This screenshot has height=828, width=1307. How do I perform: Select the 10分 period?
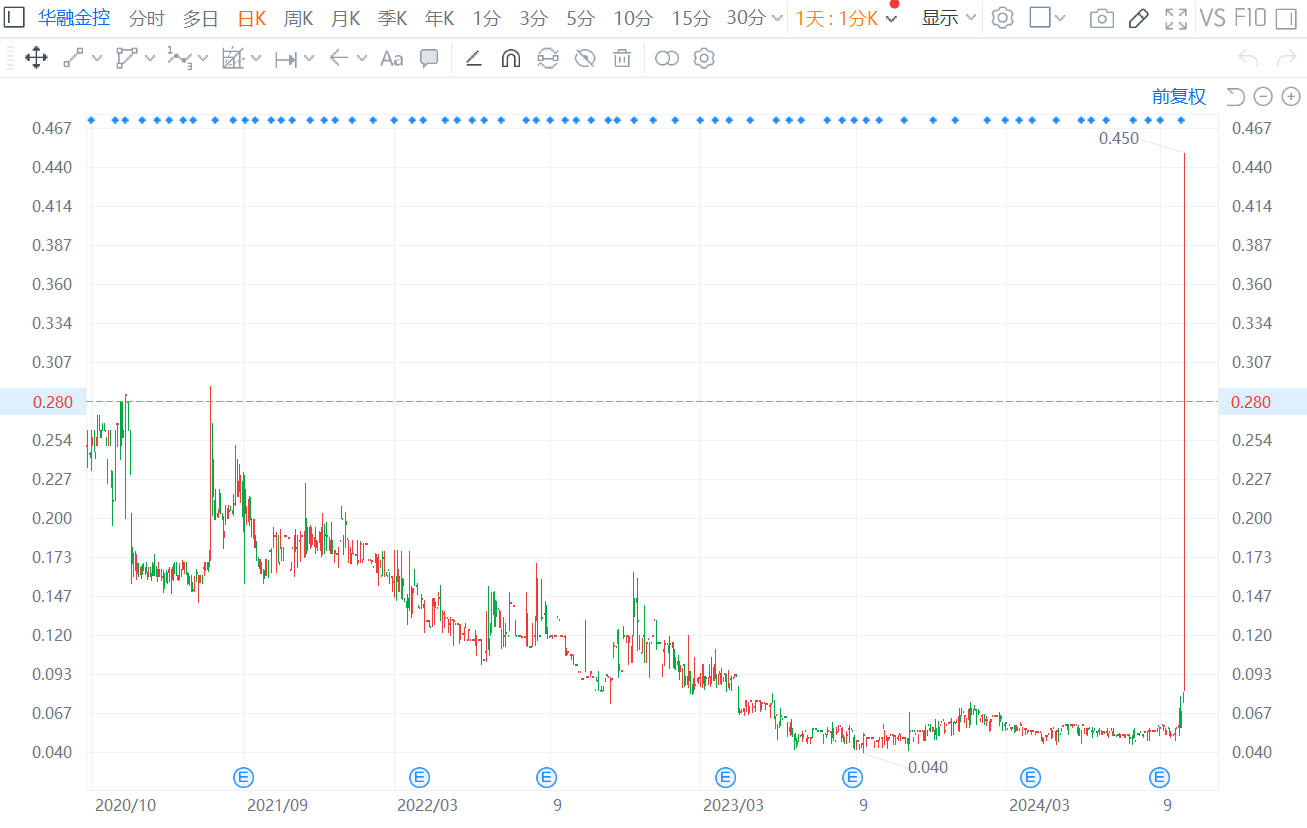tap(633, 18)
